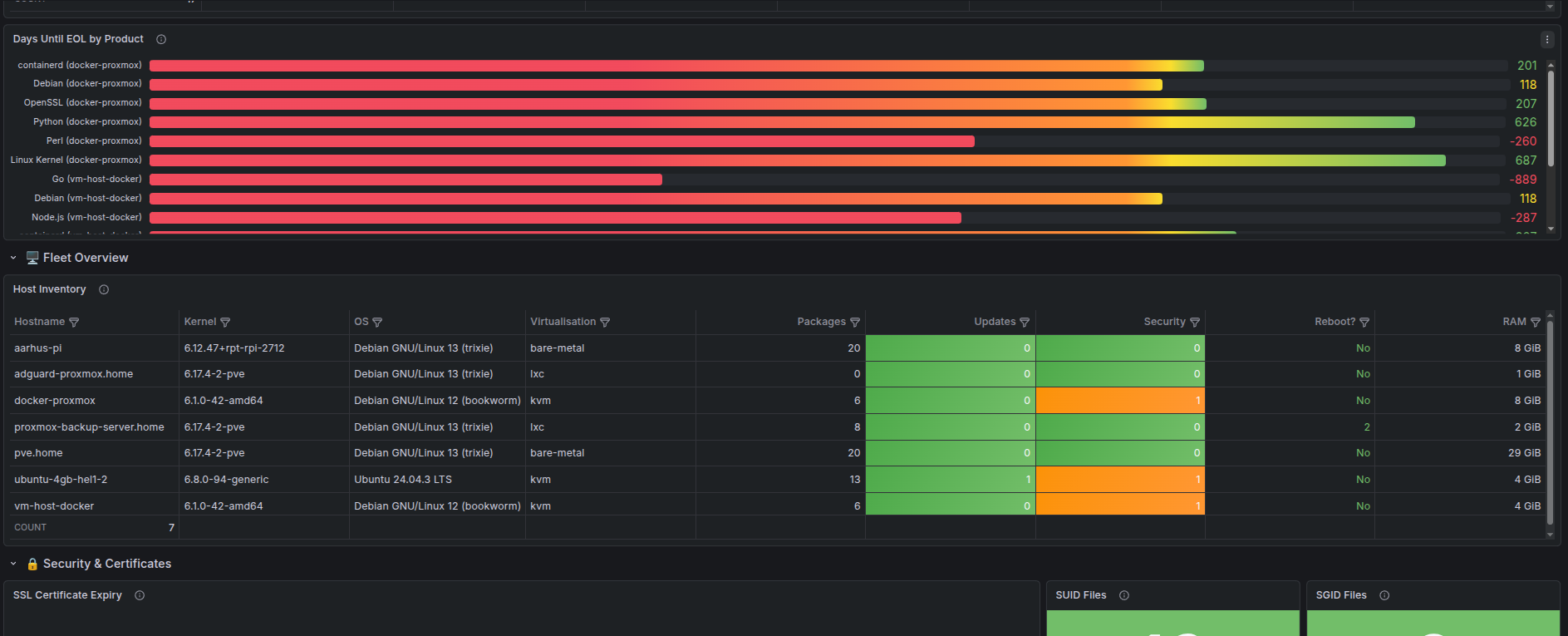Image resolution: width=1568 pixels, height=636 pixels.
Task: Open info tooltip for Days Until EOL panel
Action: coord(161,39)
